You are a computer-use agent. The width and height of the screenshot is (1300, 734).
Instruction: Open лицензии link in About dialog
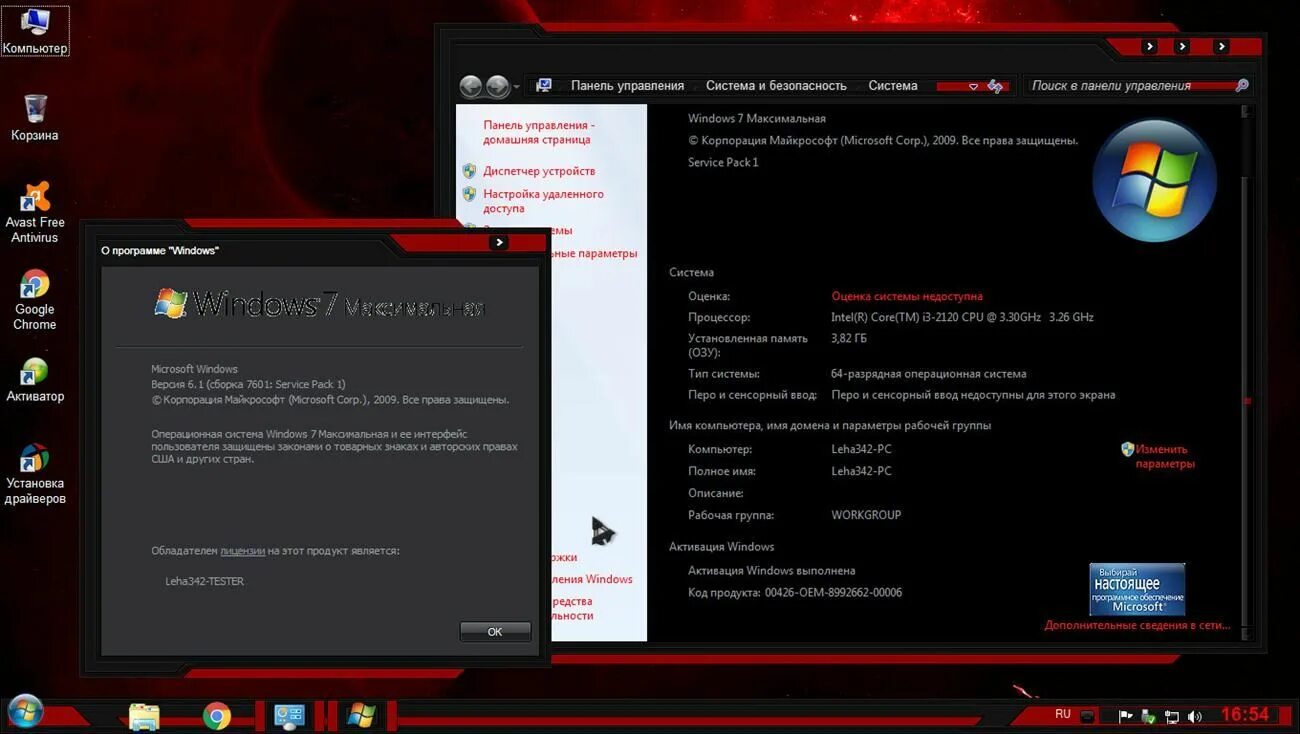coord(243,551)
